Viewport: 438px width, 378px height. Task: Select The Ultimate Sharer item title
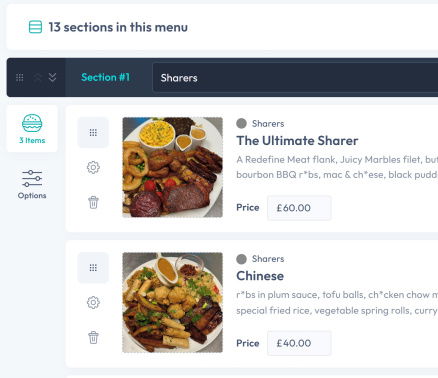pyautogui.click(x=297, y=141)
